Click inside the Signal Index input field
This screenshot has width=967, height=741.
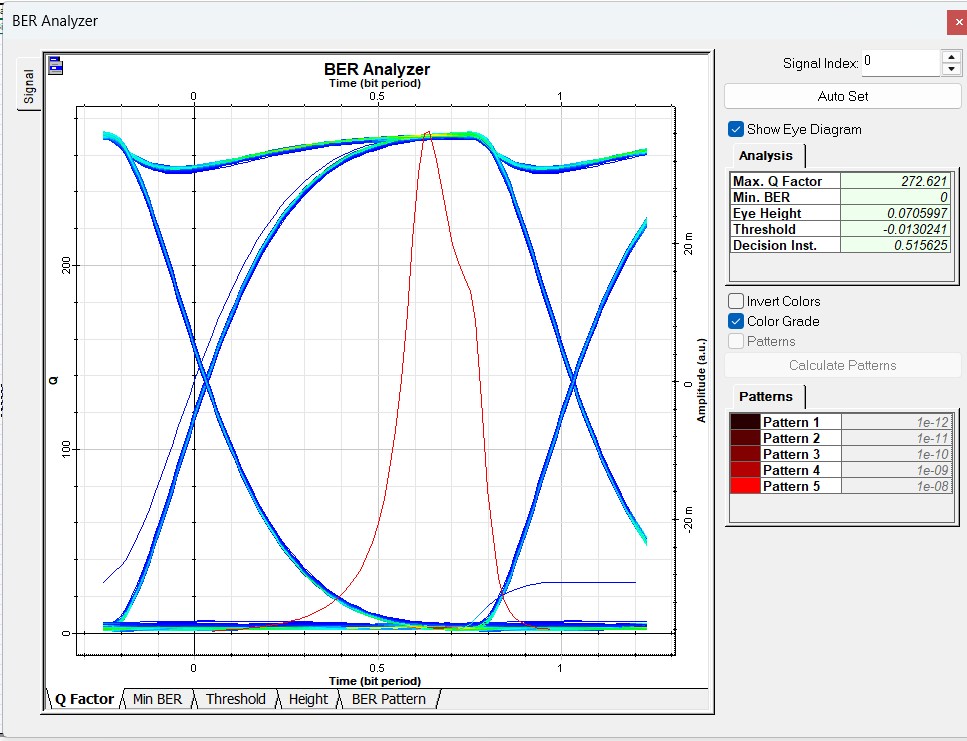(x=900, y=63)
